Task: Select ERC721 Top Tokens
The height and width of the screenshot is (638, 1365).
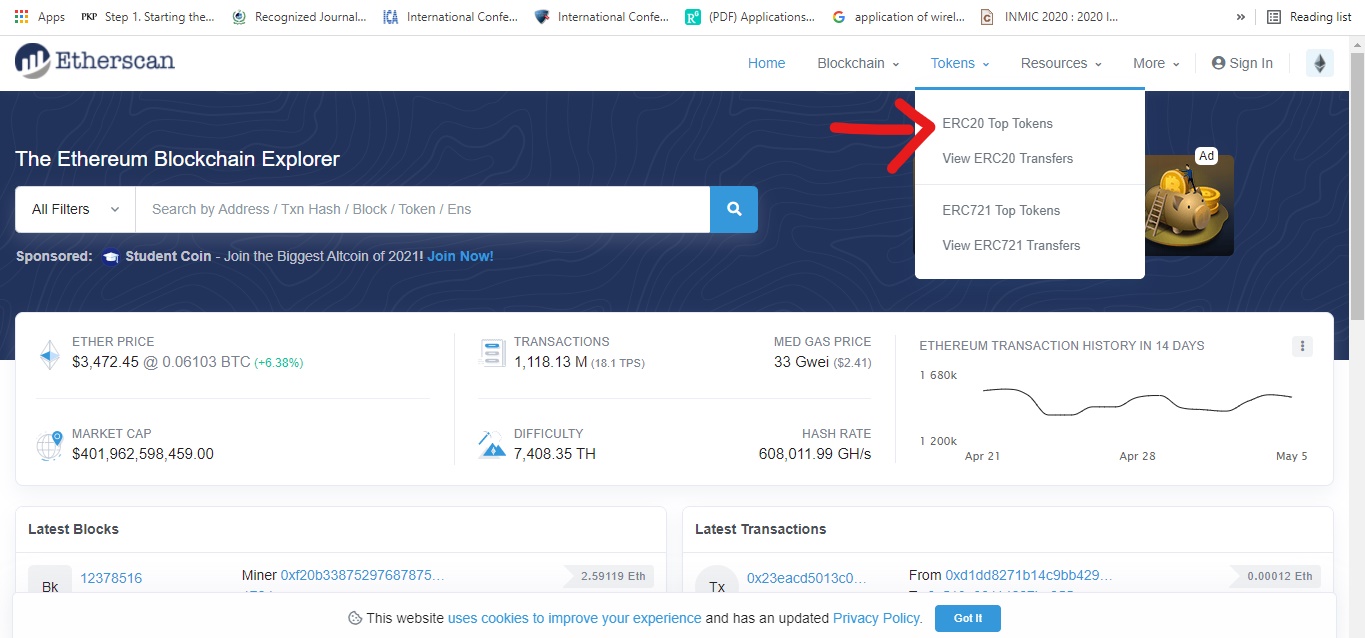Action: pos(1001,210)
